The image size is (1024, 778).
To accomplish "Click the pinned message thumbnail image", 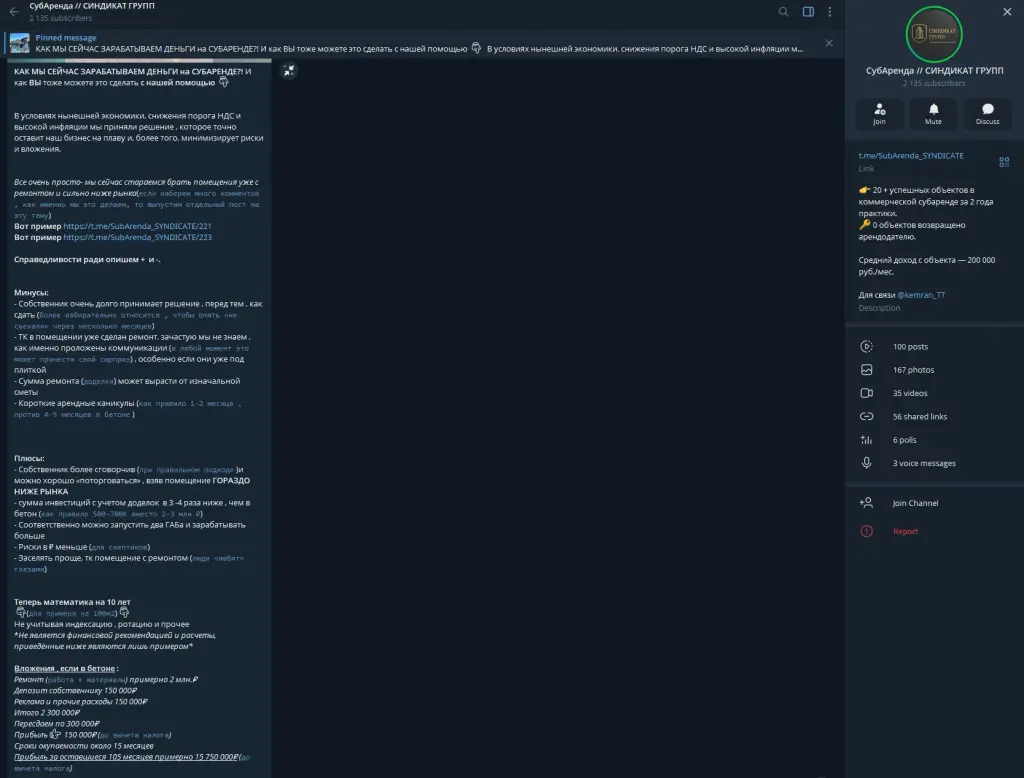I will tap(20, 43).
